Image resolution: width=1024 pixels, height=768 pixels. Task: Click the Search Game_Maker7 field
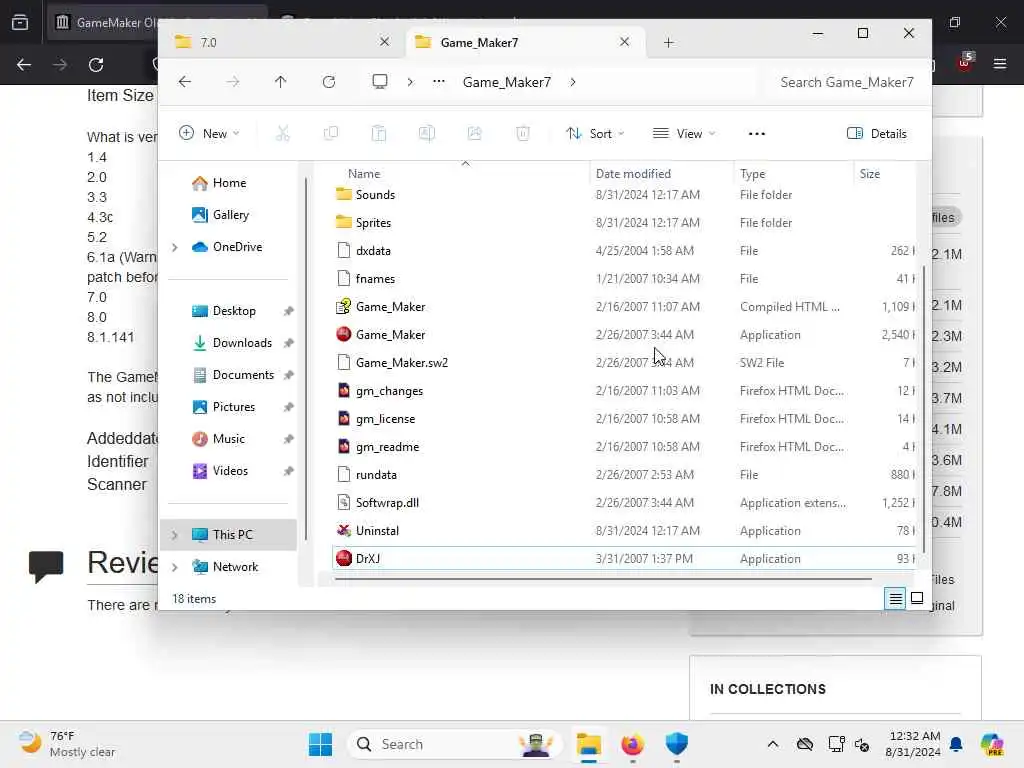[x=846, y=82]
